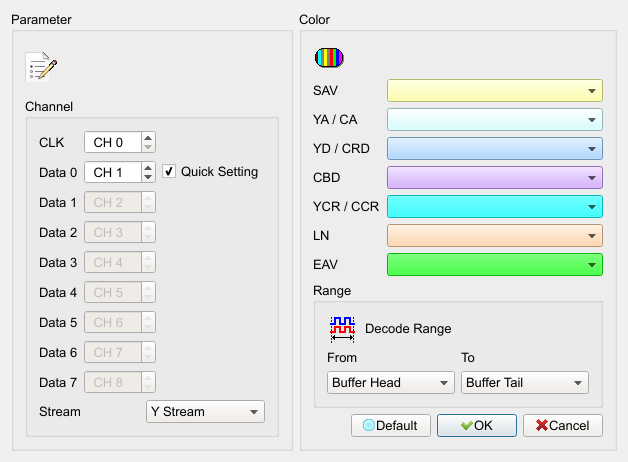Increase CLK channel with up arrow
This screenshot has width=628, height=462.
pos(148,138)
